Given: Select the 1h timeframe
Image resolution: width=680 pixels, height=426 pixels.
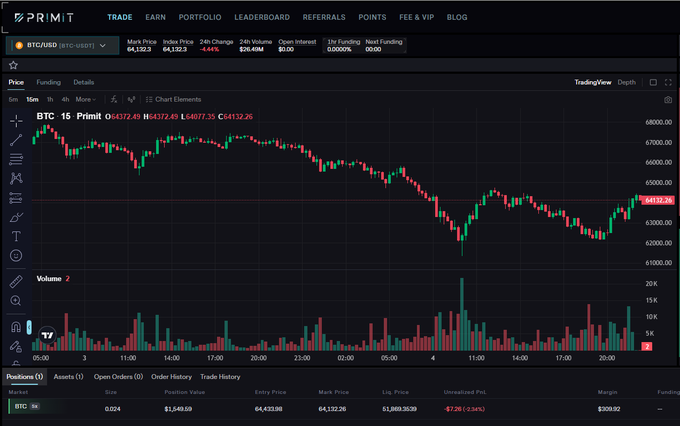Looking at the screenshot, I should pos(50,99).
